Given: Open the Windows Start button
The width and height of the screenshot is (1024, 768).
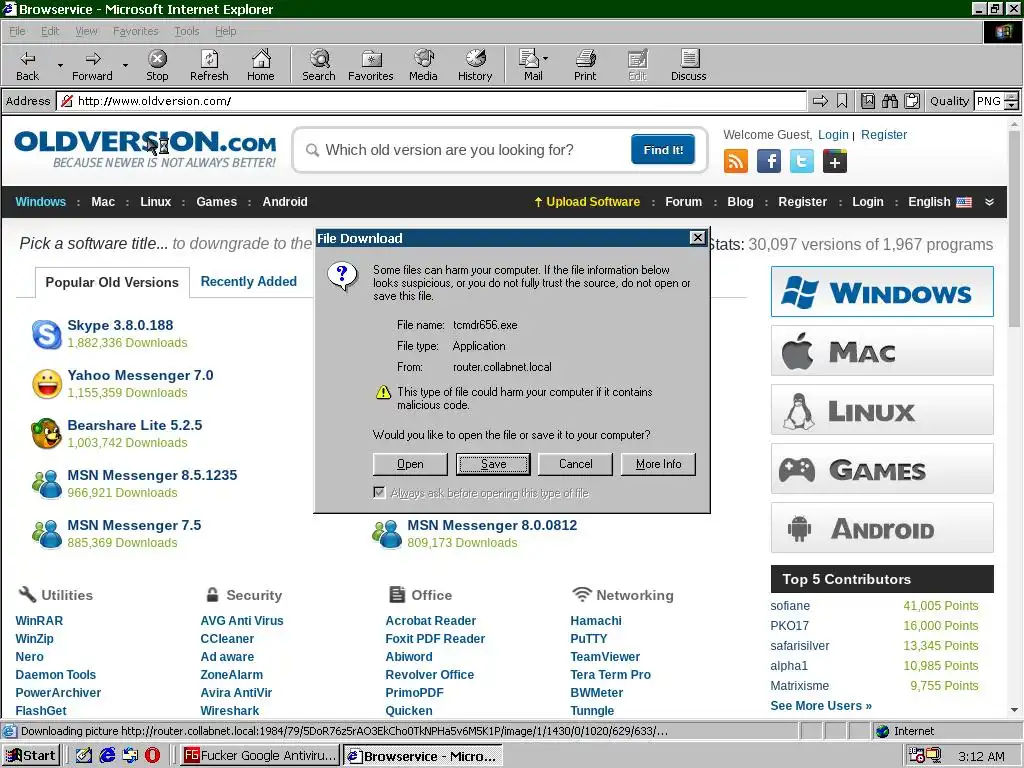Looking at the screenshot, I should (x=31, y=756).
